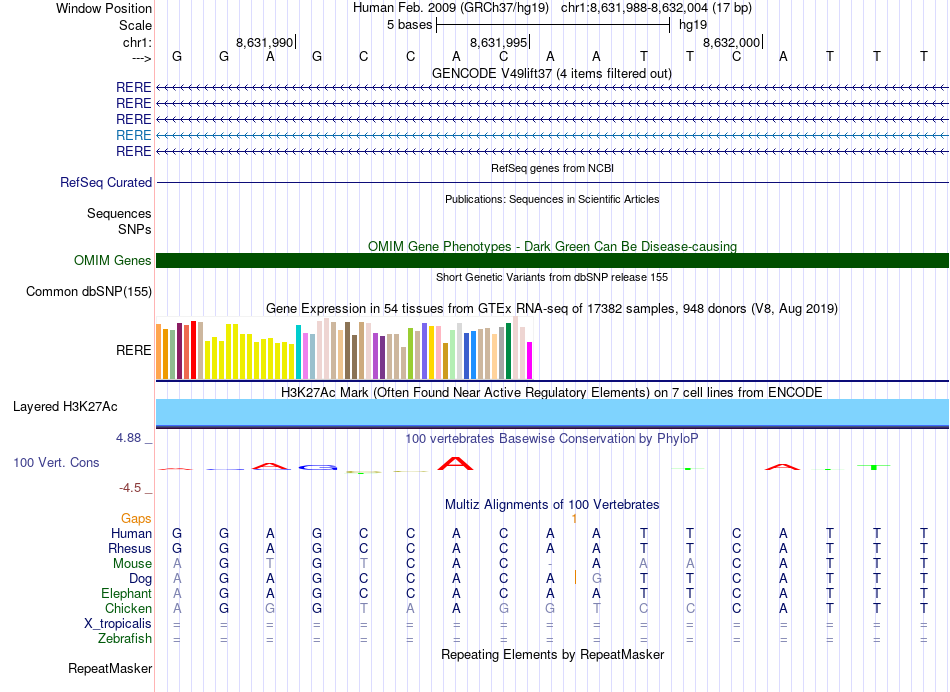Click the chr1:8,631,988-8,632,004 position text

pyautogui.click(x=656, y=8)
